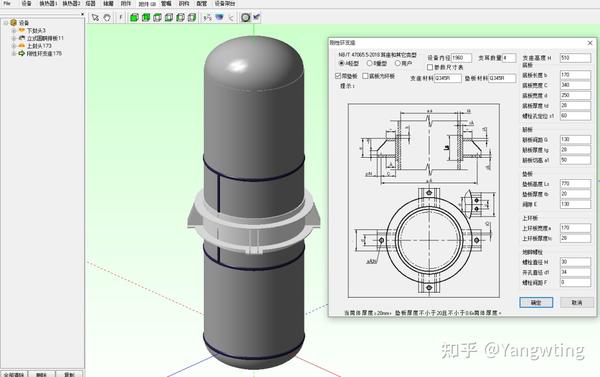600x377 pixels.
Task: Open the 设备平台 menu
Action: click(225, 3)
